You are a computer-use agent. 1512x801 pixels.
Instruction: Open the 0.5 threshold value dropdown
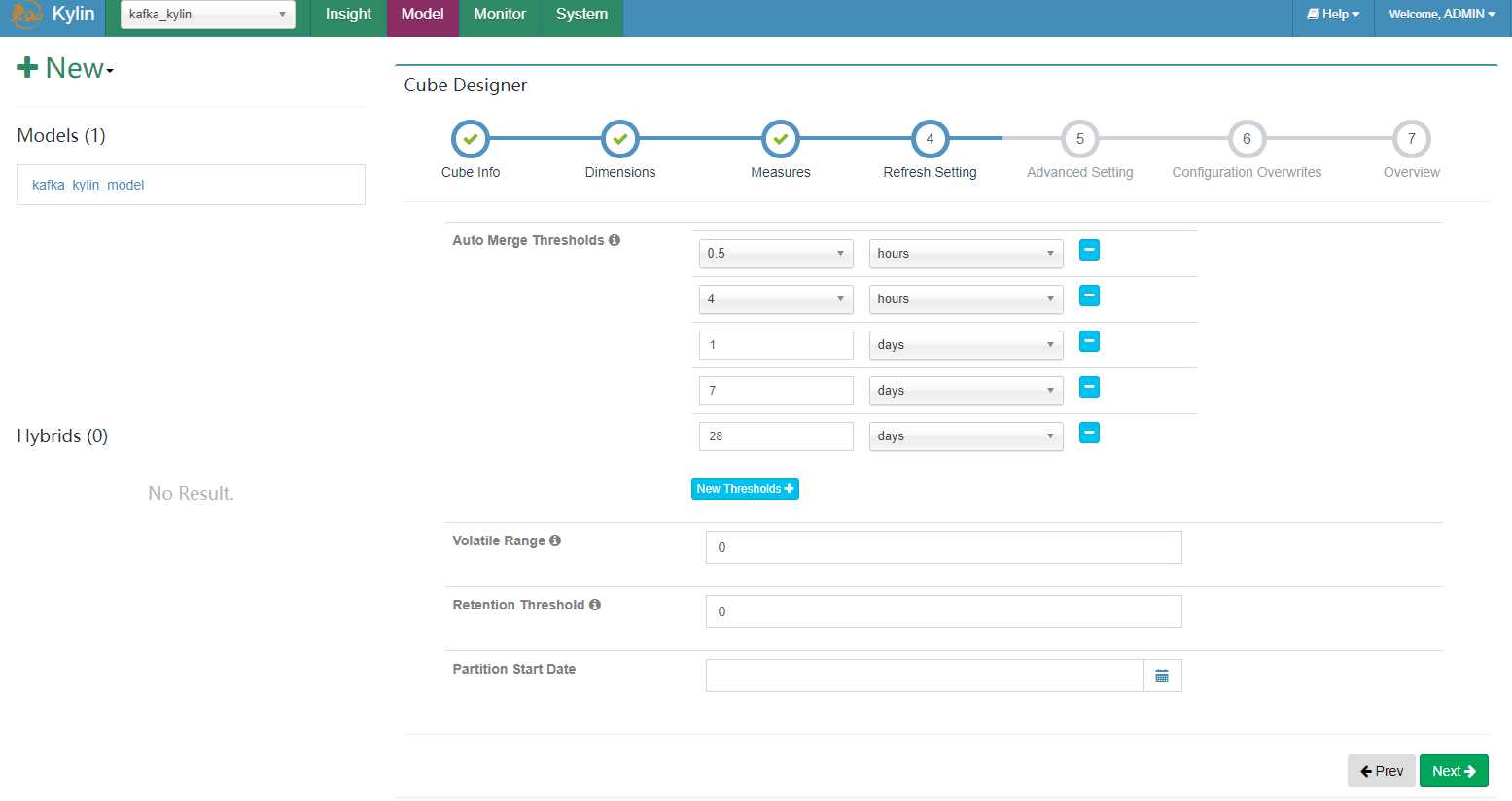(x=776, y=254)
